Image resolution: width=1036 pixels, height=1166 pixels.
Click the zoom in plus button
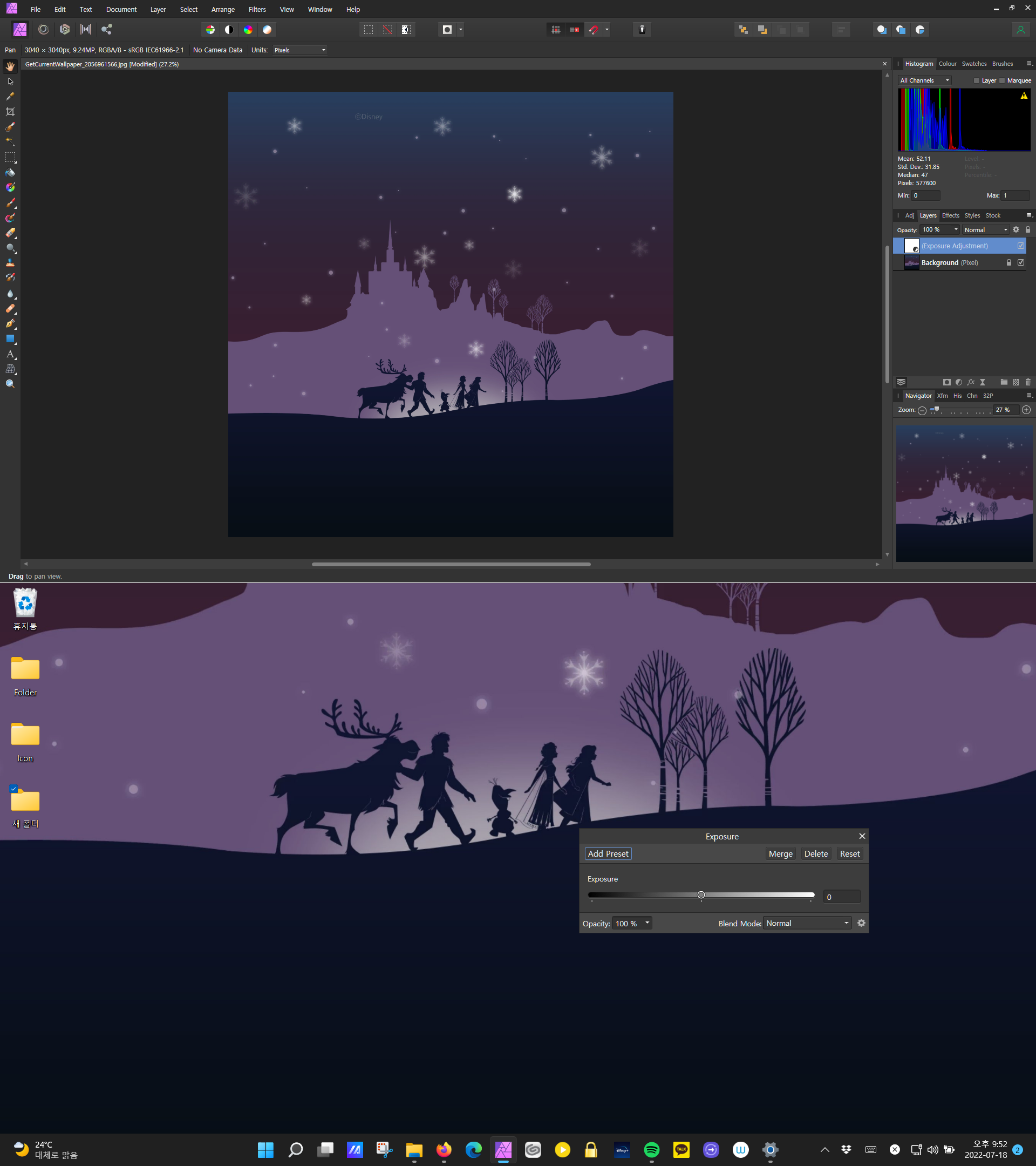click(1026, 410)
